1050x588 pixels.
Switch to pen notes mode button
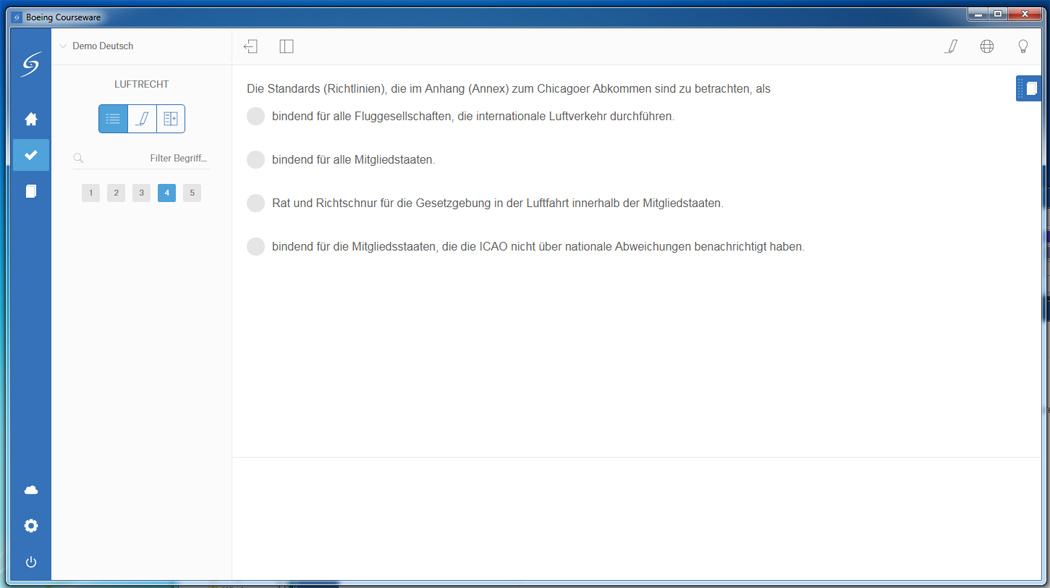pyautogui.click(x=142, y=119)
